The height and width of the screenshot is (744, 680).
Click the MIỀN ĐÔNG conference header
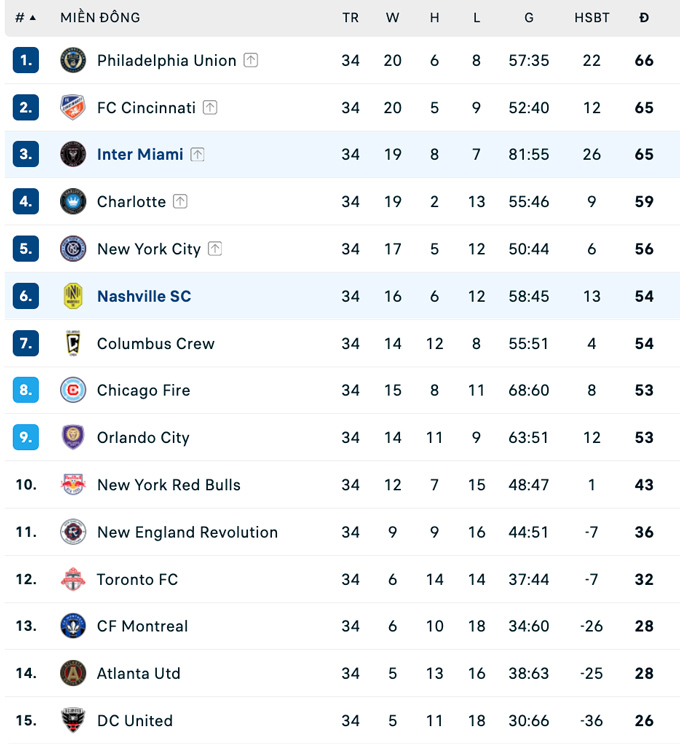pos(100,18)
